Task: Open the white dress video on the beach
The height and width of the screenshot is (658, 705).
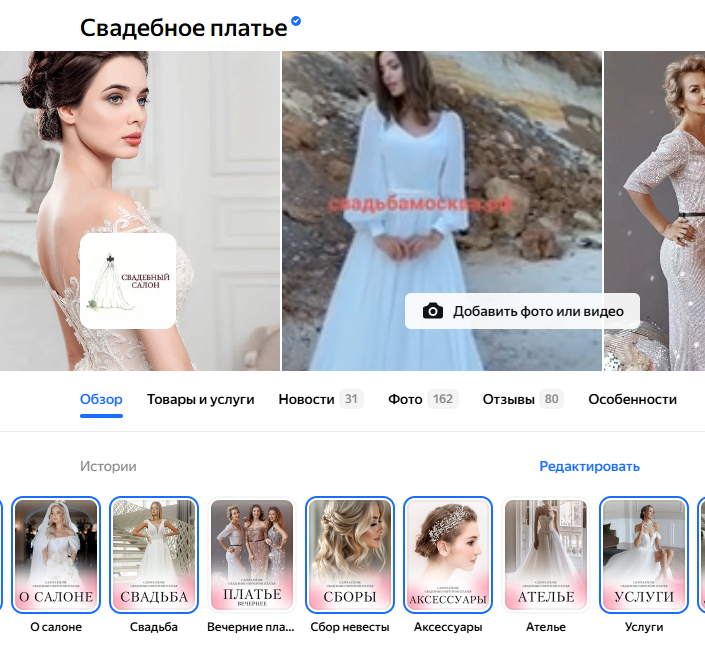Action: [x=442, y=211]
